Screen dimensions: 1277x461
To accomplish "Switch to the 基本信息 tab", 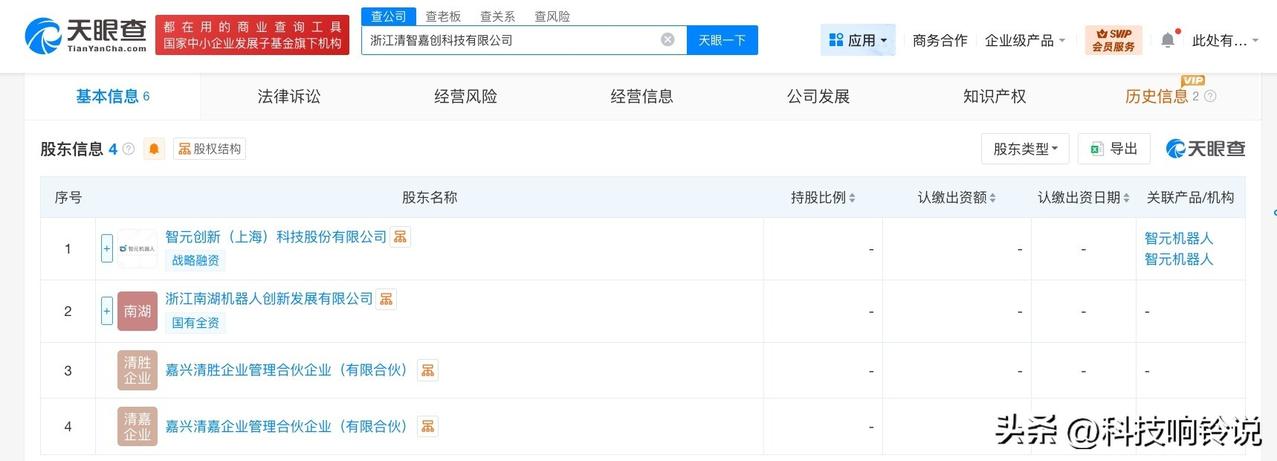I will click(x=112, y=96).
